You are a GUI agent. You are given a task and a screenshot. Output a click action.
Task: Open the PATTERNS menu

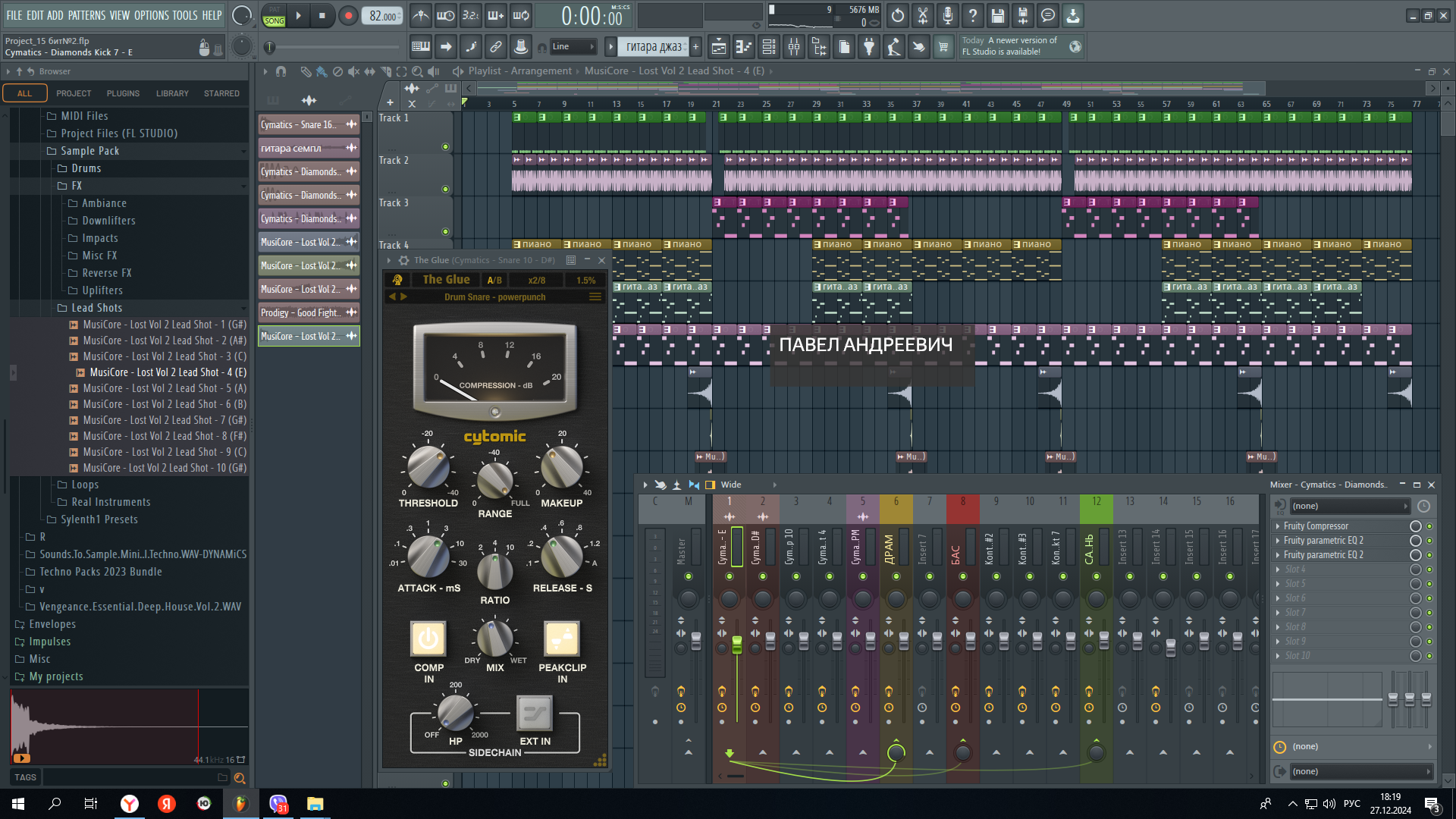[86, 15]
